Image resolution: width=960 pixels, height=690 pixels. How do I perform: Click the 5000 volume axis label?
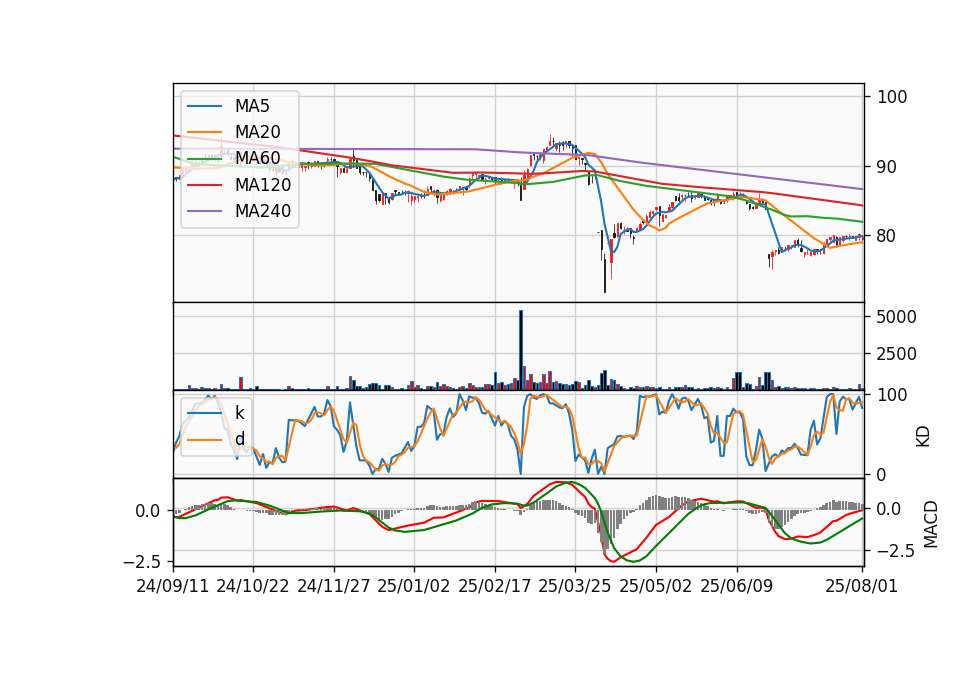tap(897, 317)
